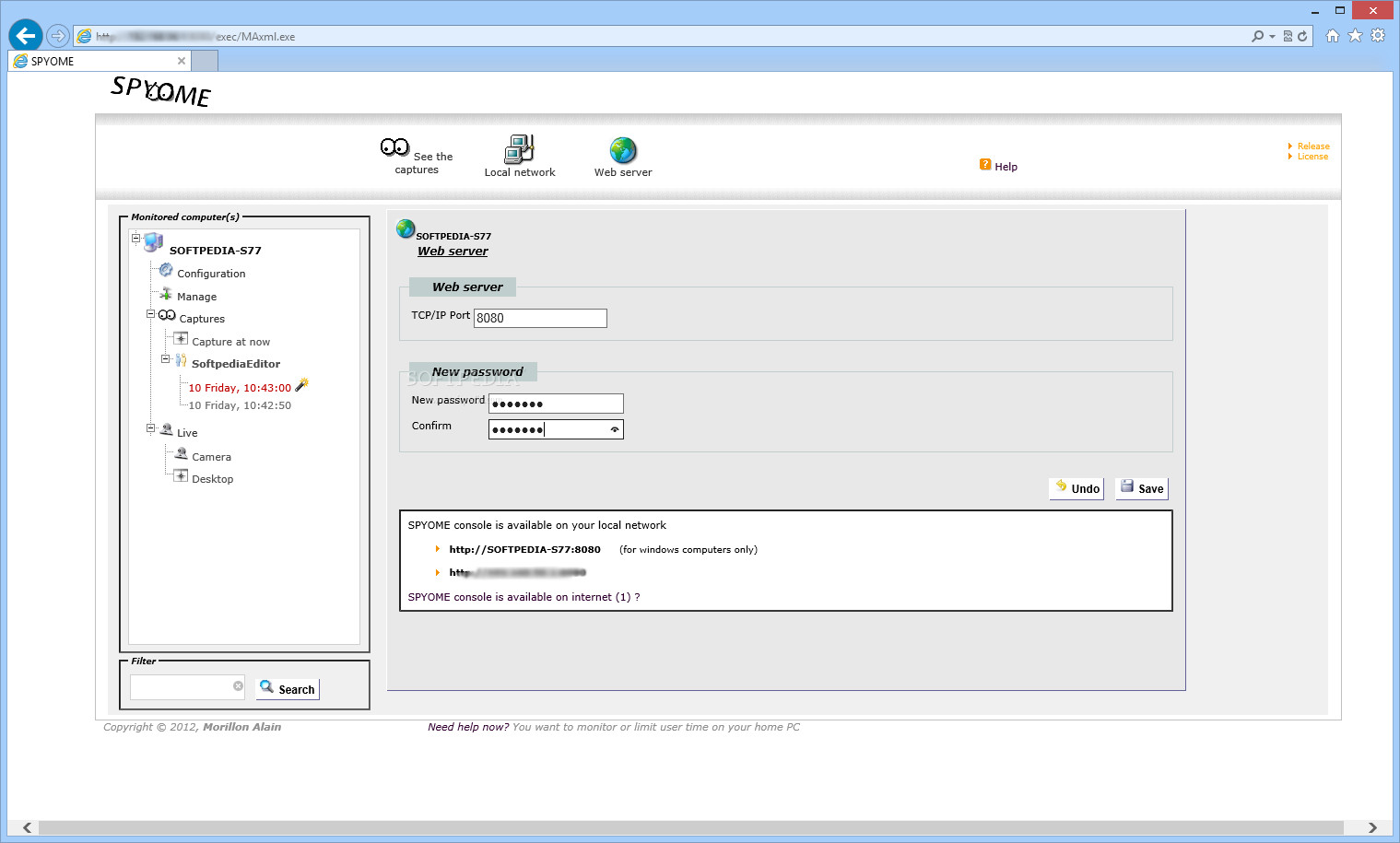
Task: Select Manage in the tree
Action: click(196, 297)
